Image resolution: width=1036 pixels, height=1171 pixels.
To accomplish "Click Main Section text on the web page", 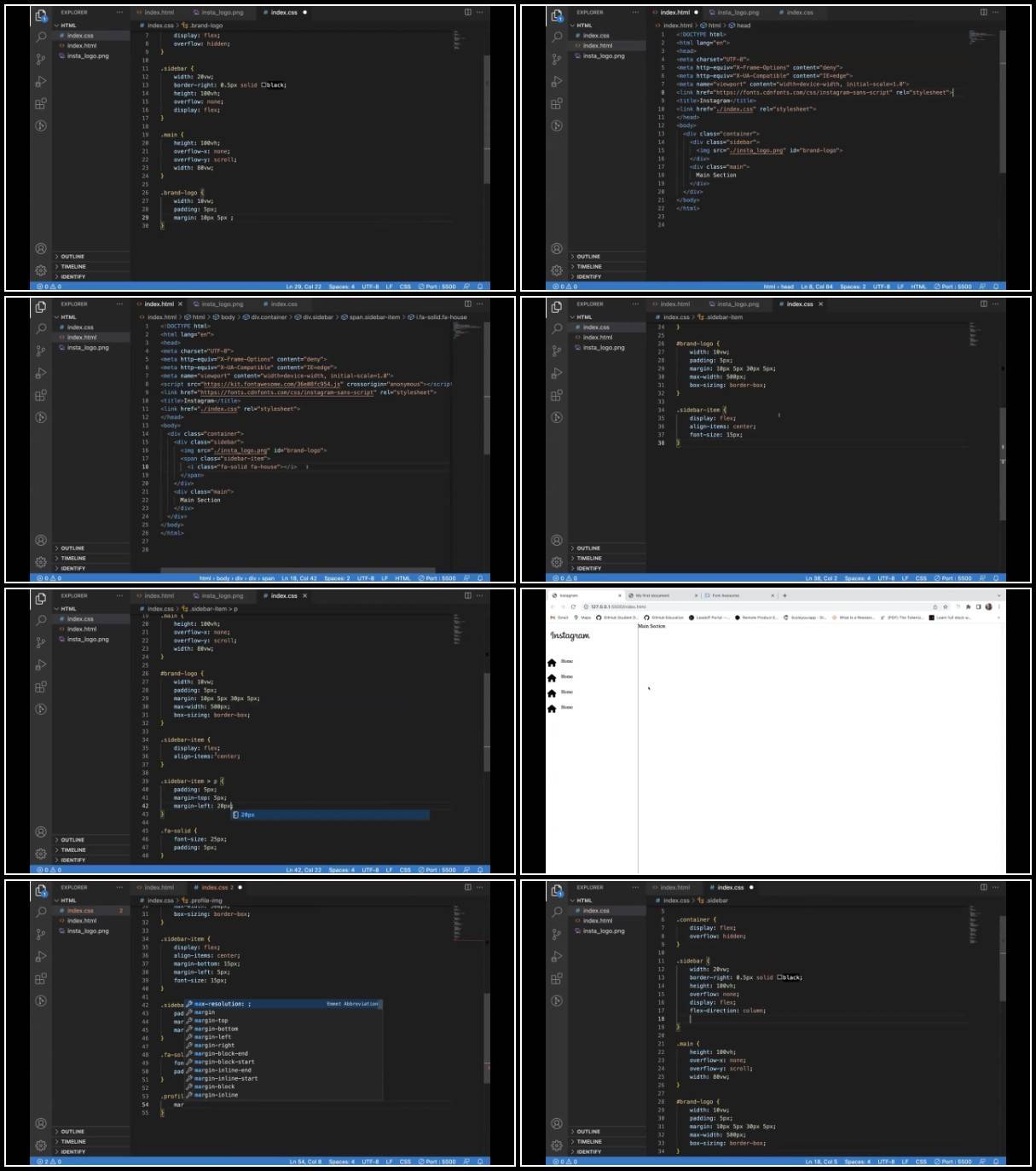I will [x=651, y=626].
